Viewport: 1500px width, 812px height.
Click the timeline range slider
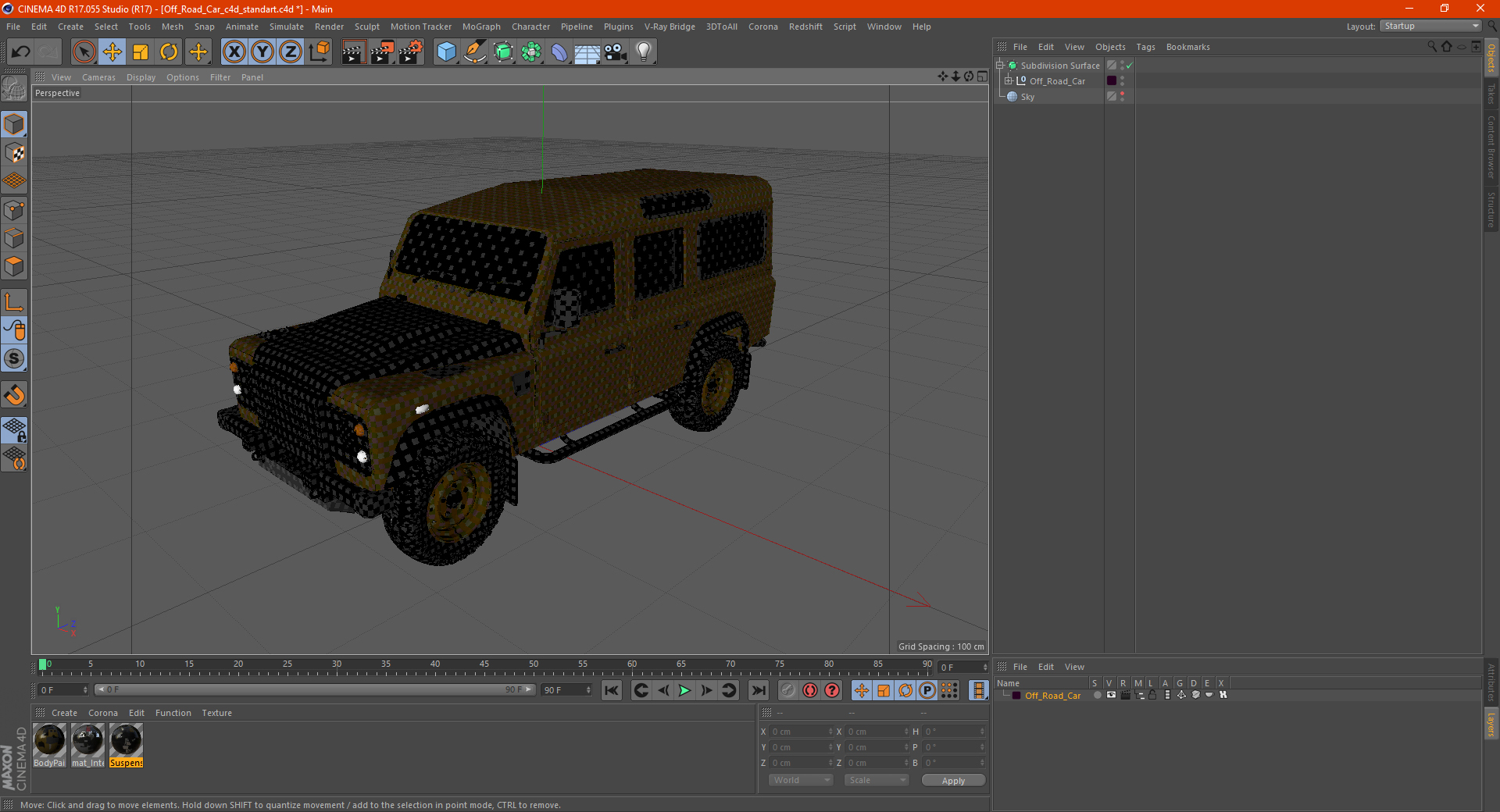(x=315, y=689)
